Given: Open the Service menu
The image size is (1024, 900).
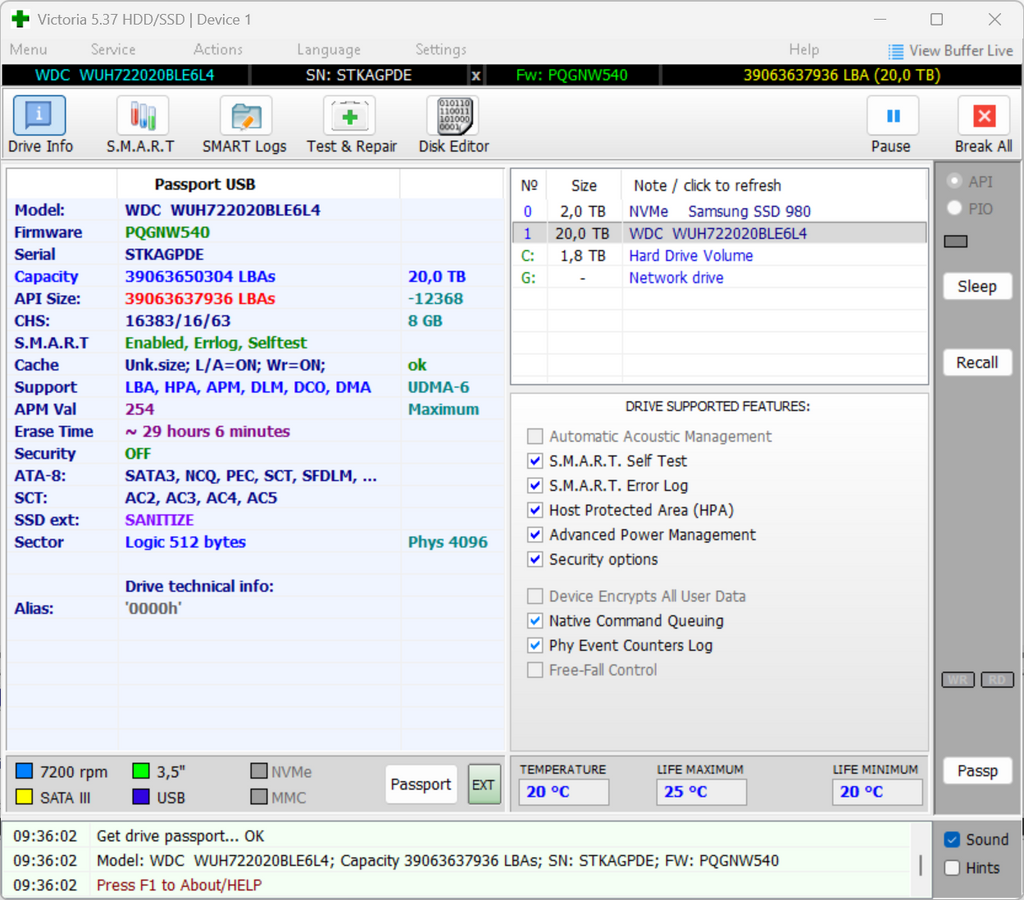Looking at the screenshot, I should (113, 50).
